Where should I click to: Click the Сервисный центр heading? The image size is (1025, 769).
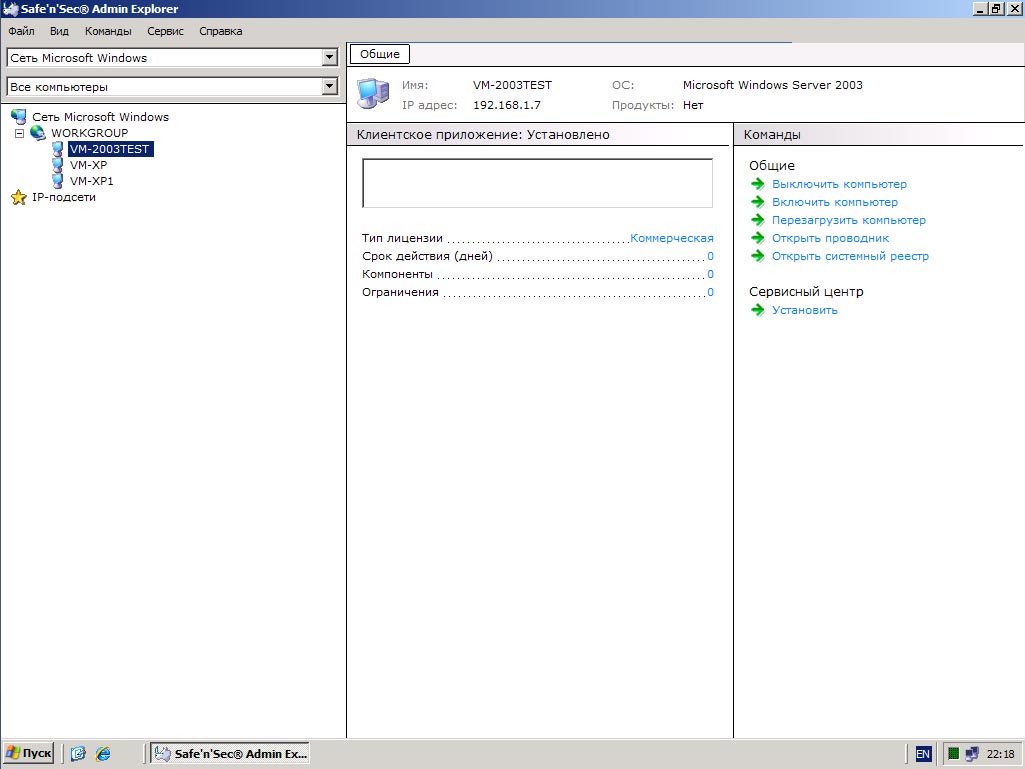pos(806,292)
